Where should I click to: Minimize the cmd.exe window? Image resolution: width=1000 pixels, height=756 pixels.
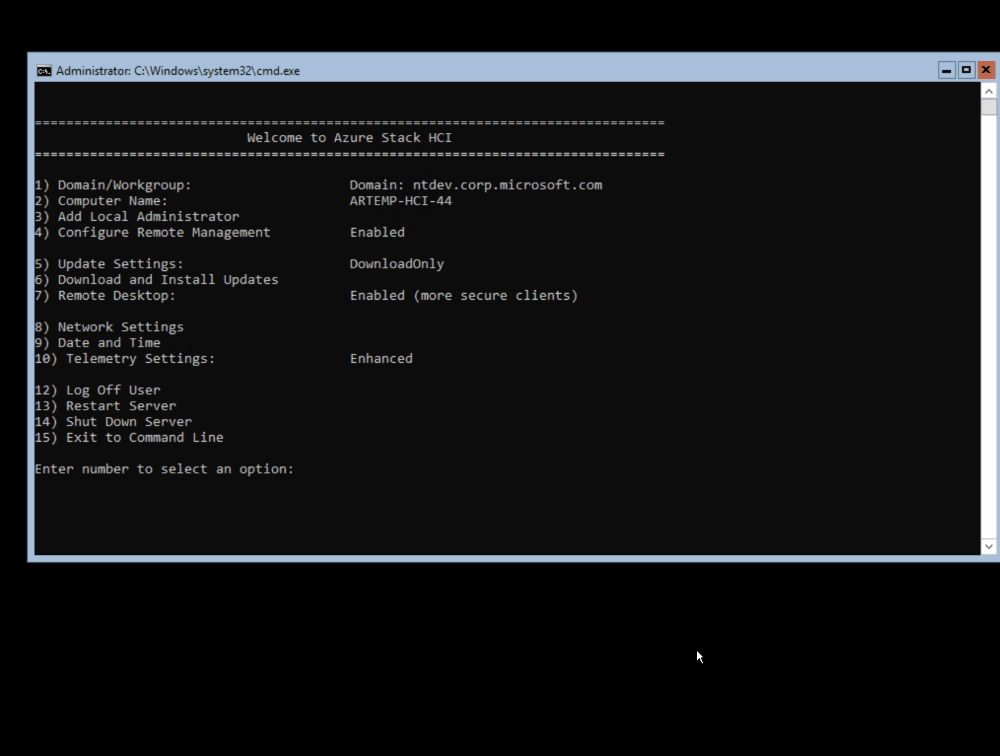(946, 70)
